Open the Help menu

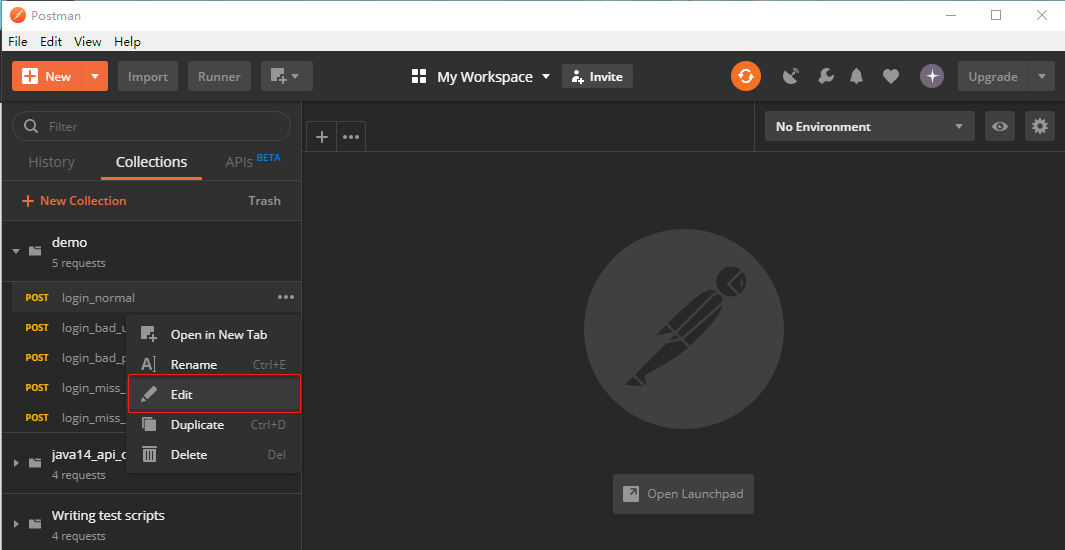127,41
